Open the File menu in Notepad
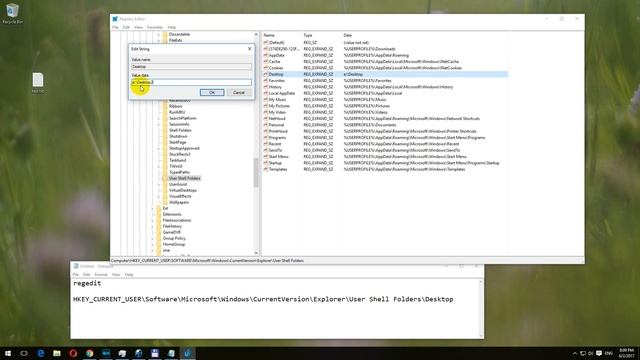The image size is (640, 360). click(76, 275)
